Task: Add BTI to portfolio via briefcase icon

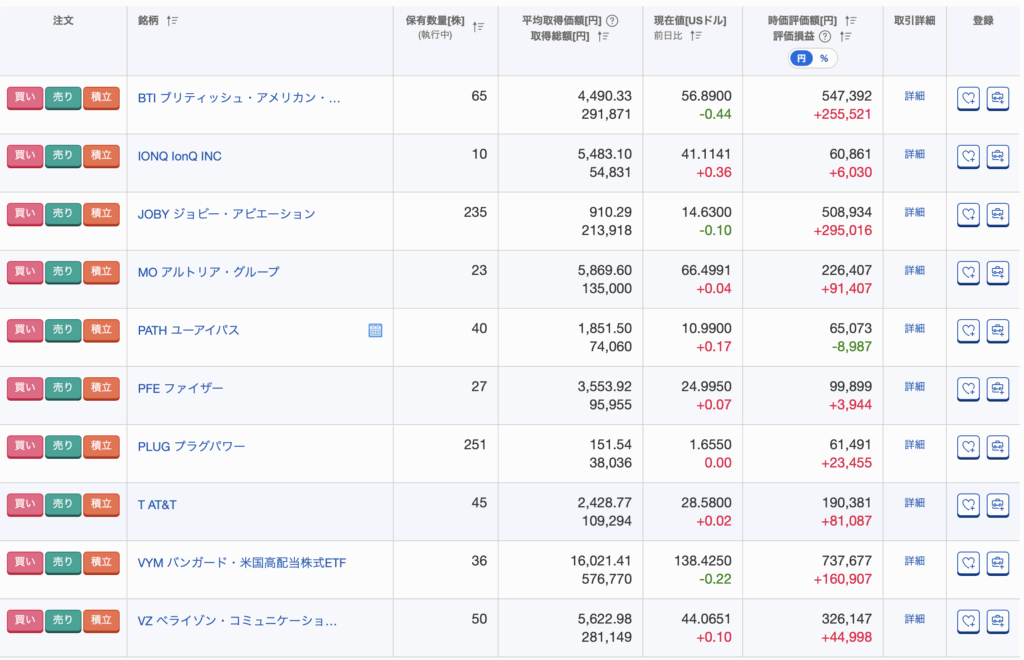Action: (x=997, y=99)
